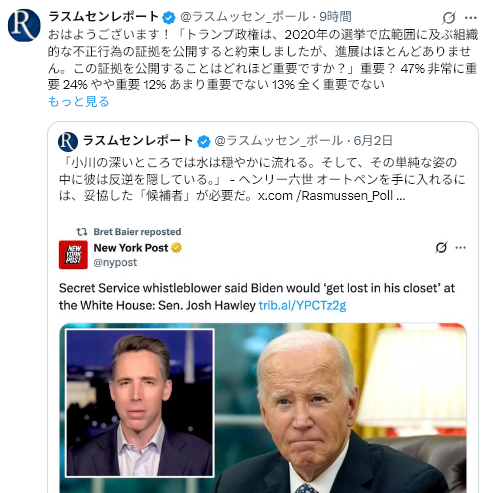486x493 pixels.
Task: Click the quoted post's verified badge
Action: pos(203,141)
